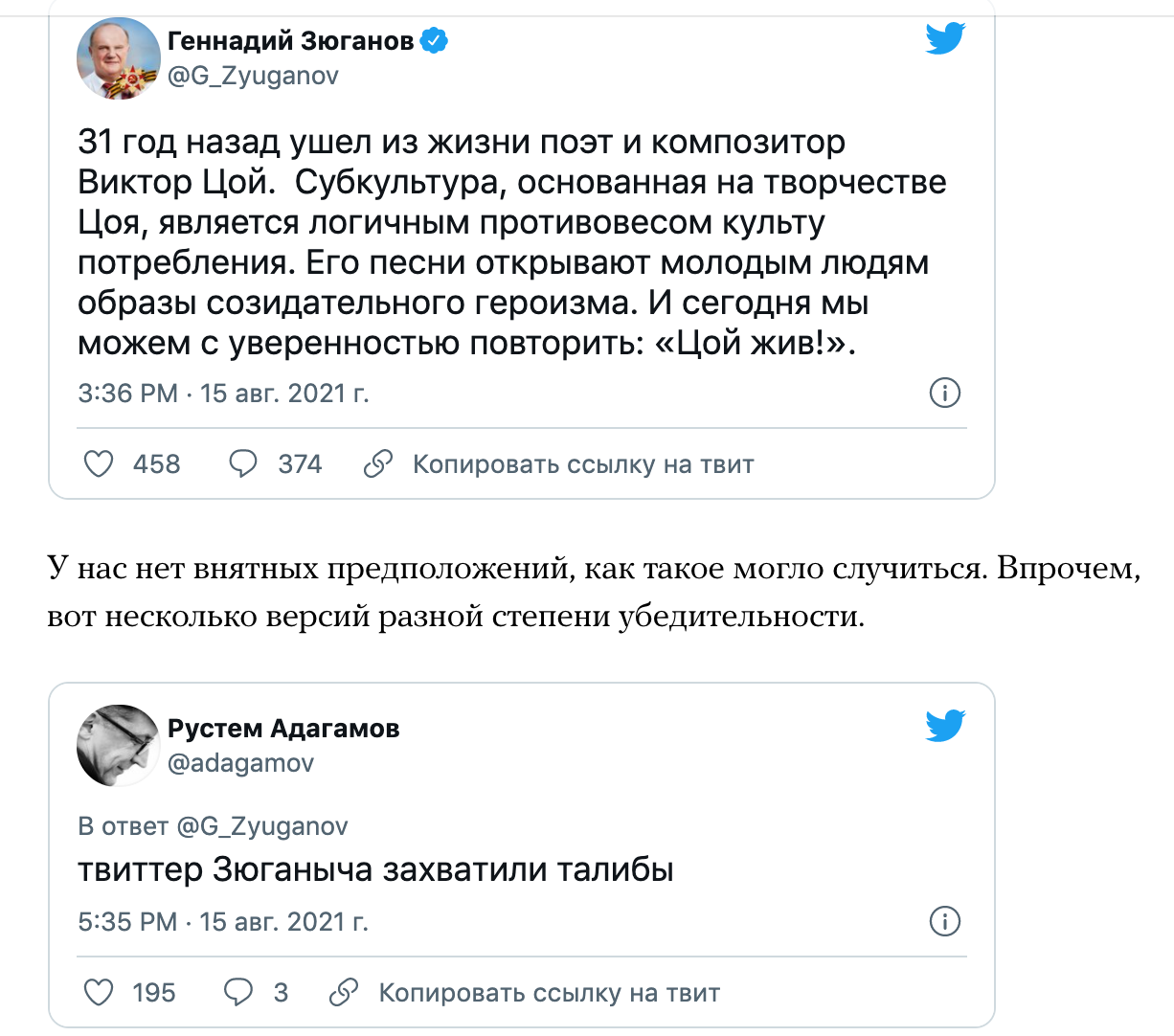Image resolution: width=1174 pixels, height=1036 pixels.
Task: Like Adagamov's tweet via the heart icon
Action: click(100, 993)
